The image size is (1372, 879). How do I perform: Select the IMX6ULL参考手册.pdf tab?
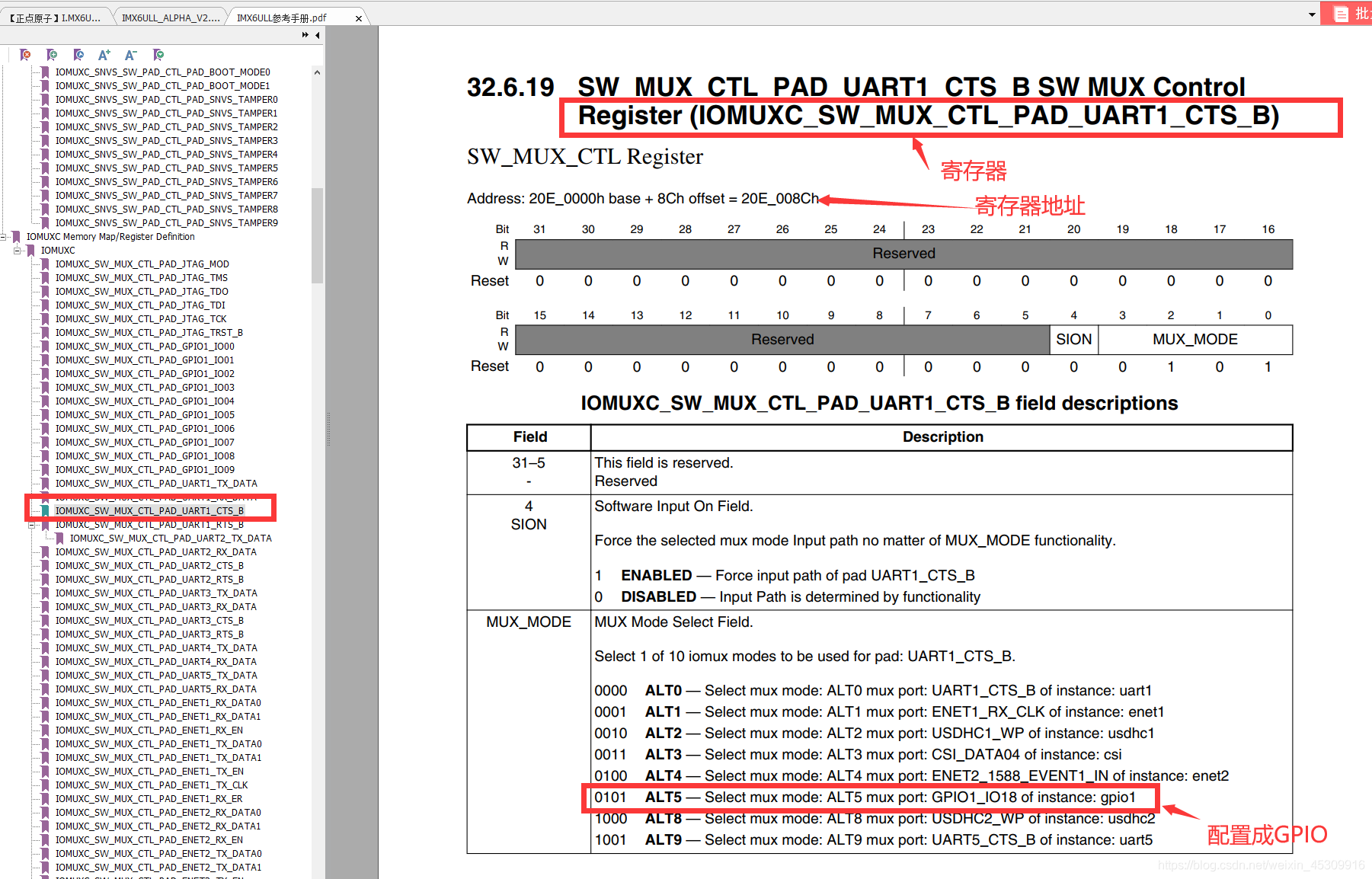tap(282, 18)
